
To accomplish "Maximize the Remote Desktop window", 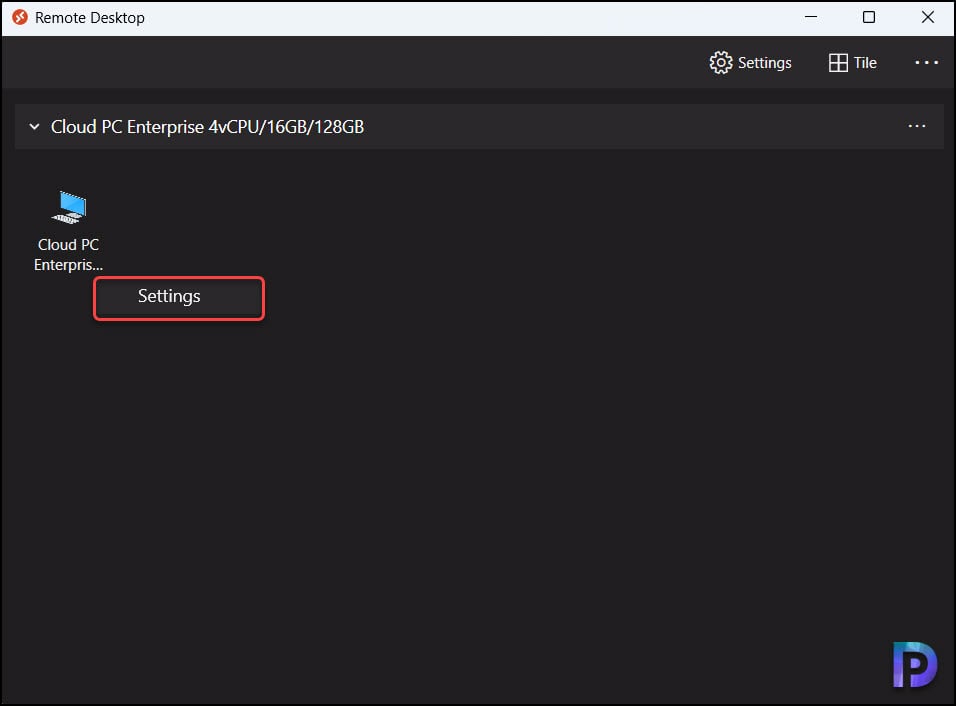I will pyautogui.click(x=869, y=17).
